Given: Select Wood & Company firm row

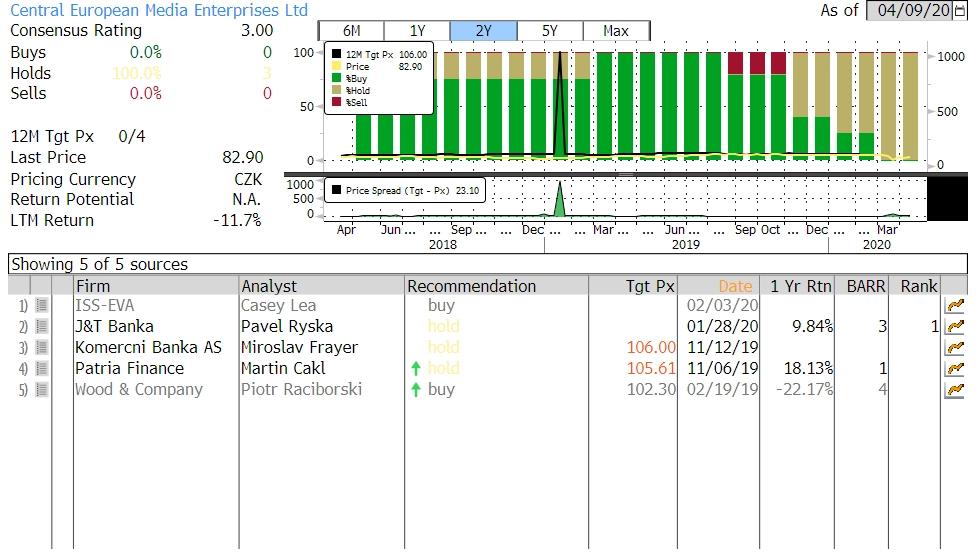Looking at the screenshot, I should pos(139,390).
